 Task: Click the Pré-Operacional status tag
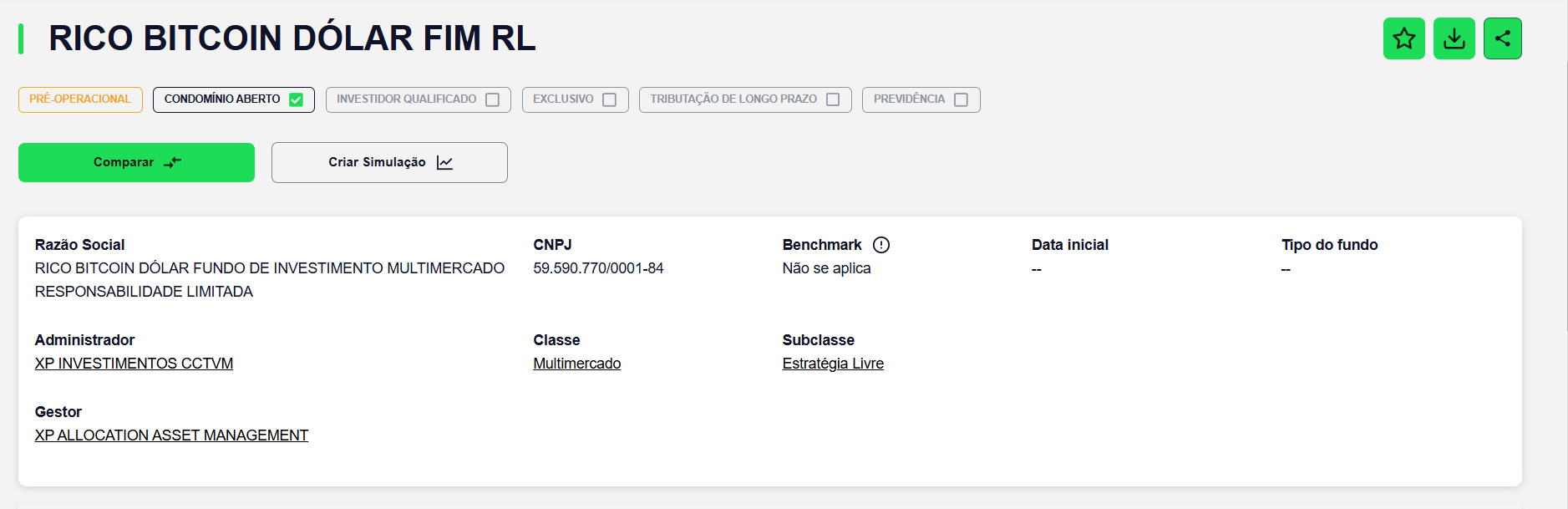[80, 99]
